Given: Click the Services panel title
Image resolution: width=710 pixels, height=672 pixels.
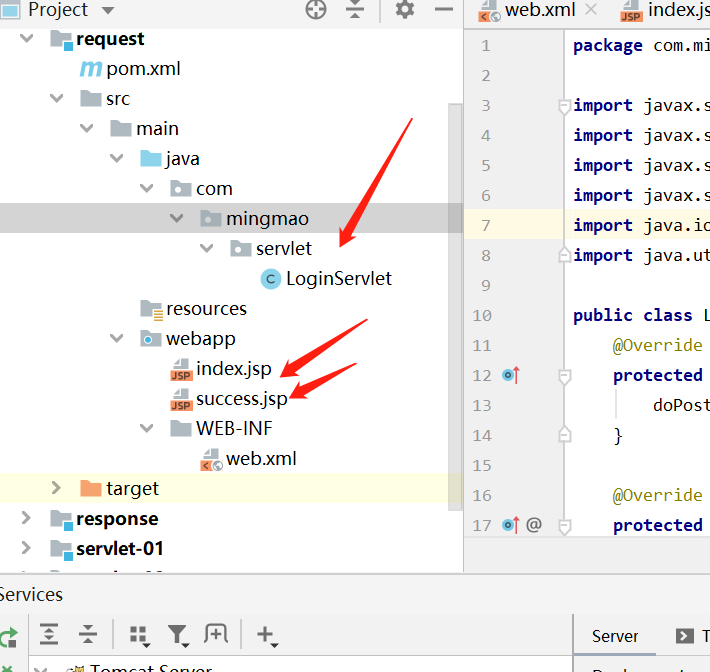Looking at the screenshot, I should (x=31, y=595).
